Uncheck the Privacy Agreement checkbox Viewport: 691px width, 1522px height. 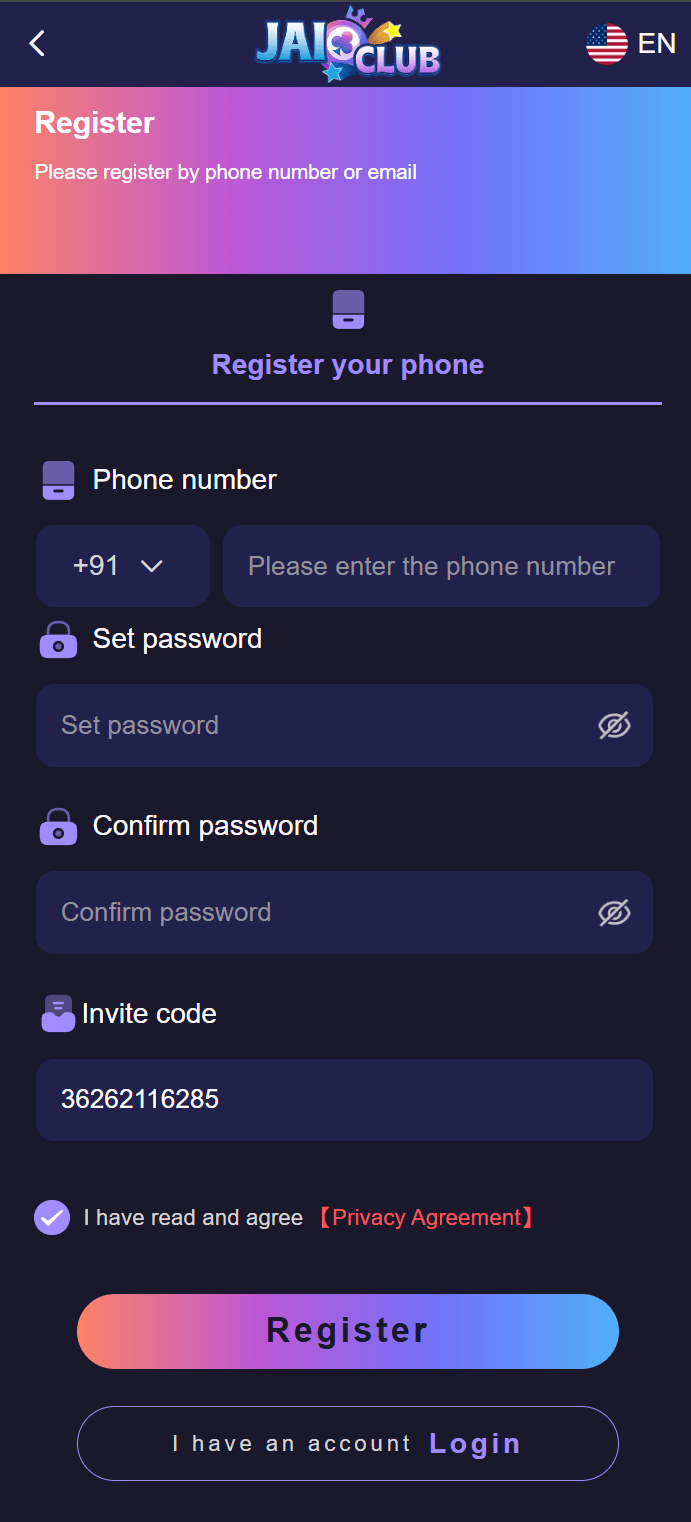pos(52,1217)
